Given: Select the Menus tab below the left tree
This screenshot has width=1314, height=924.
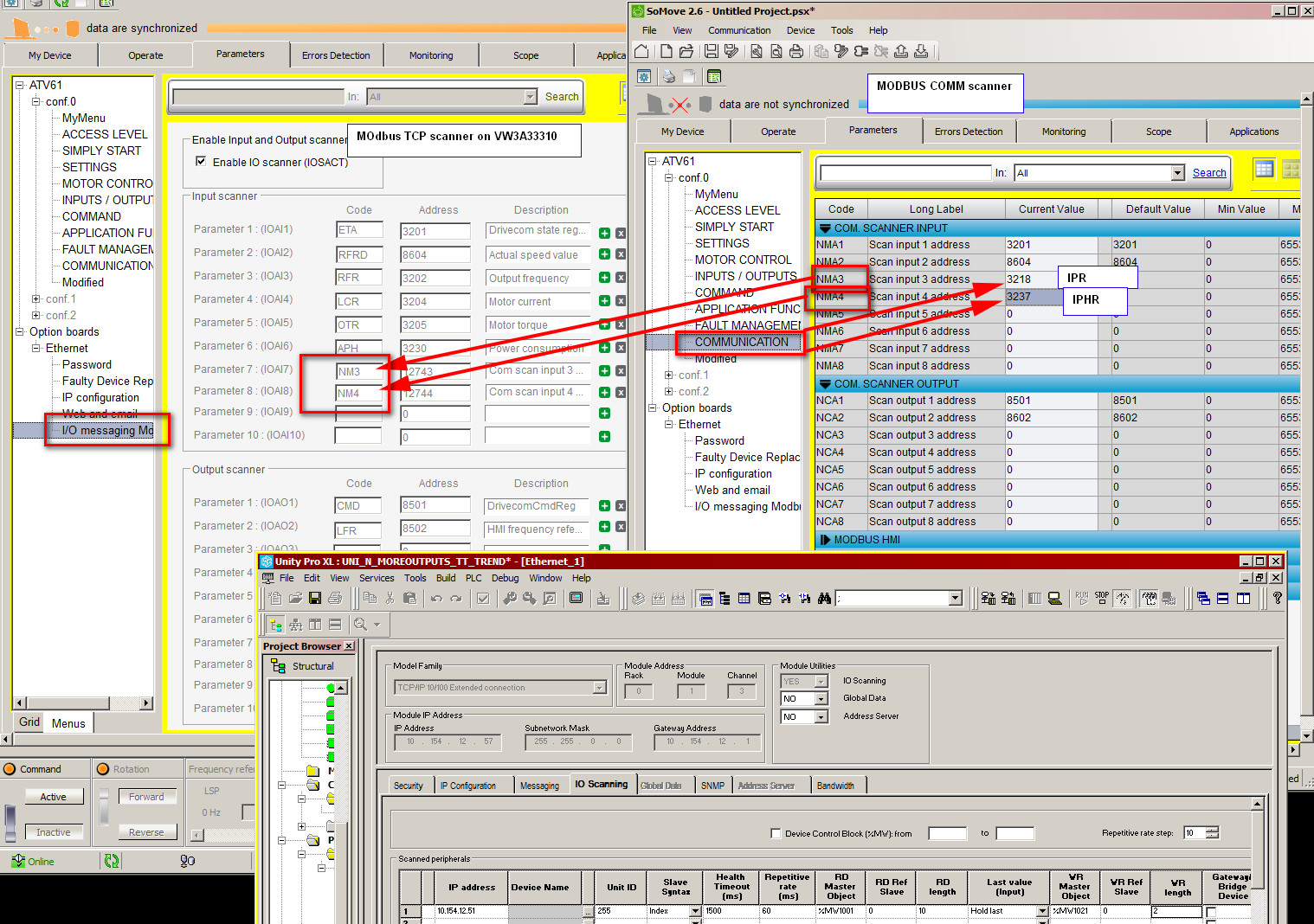Looking at the screenshot, I should coord(68,723).
